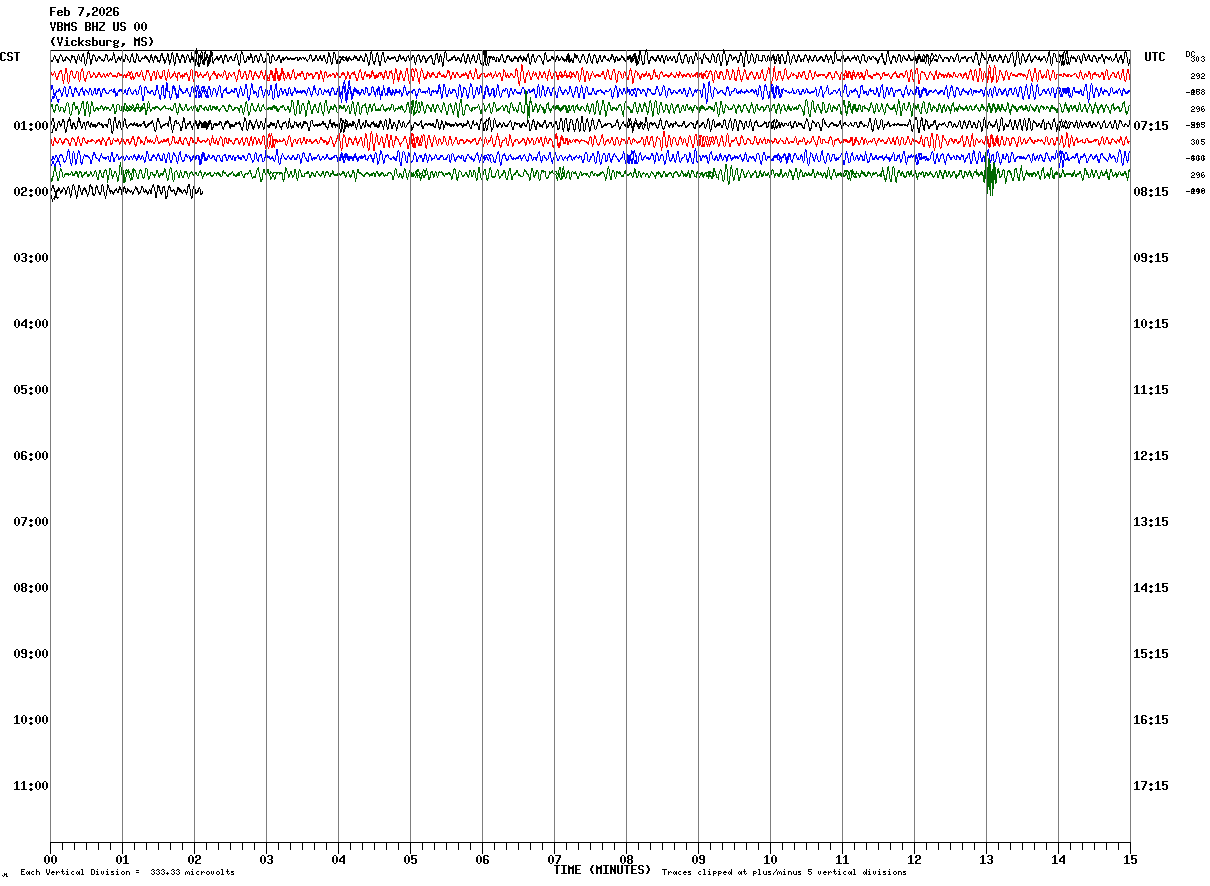Click the CST timezone label
The image size is (1210, 886).
(10, 57)
